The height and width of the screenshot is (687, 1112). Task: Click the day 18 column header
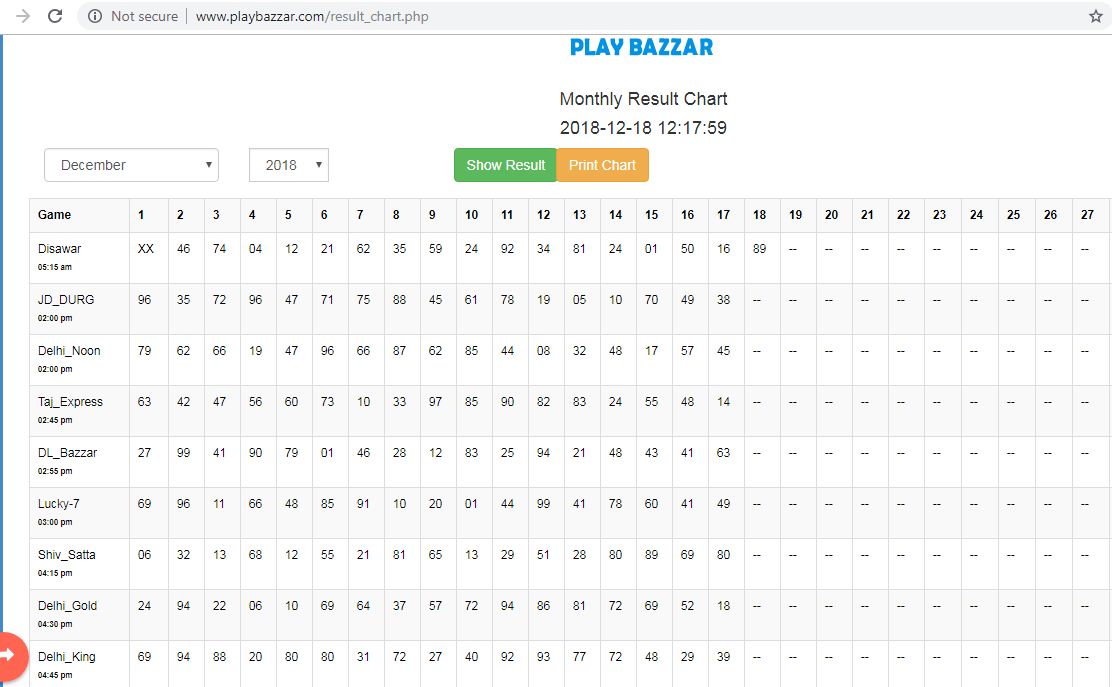pos(760,214)
